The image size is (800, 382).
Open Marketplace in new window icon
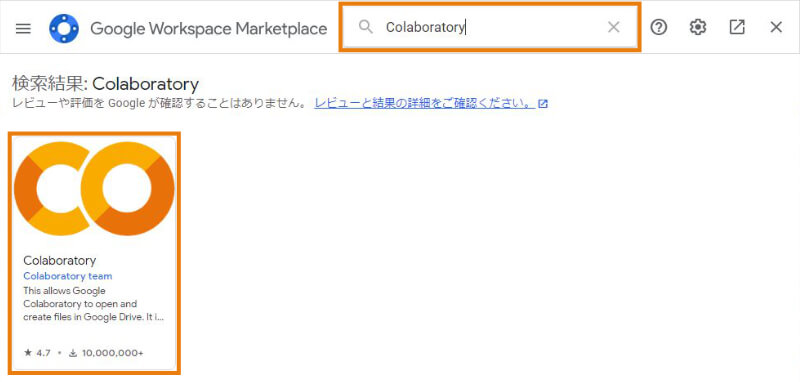coord(737,28)
